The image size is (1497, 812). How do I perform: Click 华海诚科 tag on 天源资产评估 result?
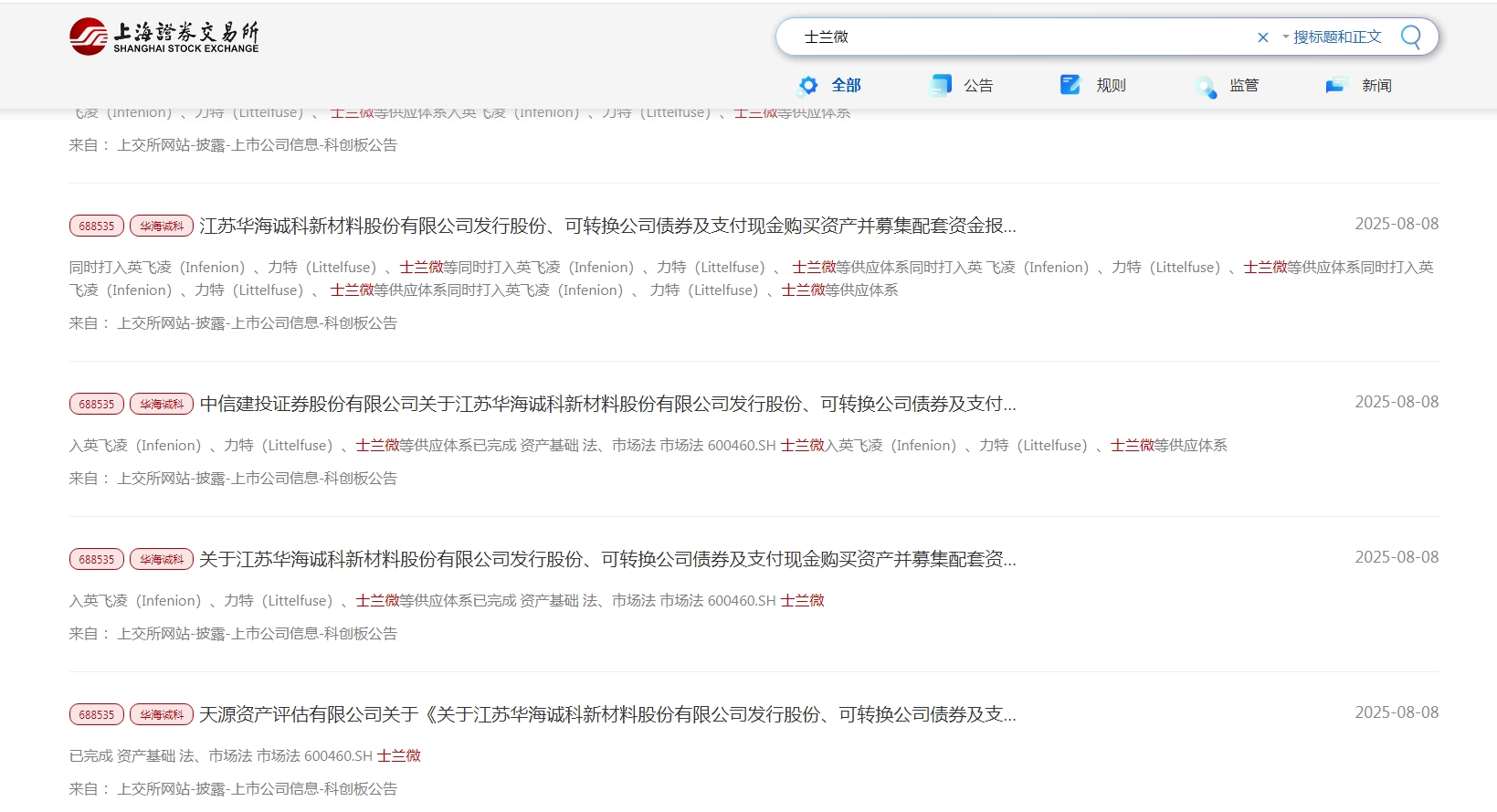[162, 714]
